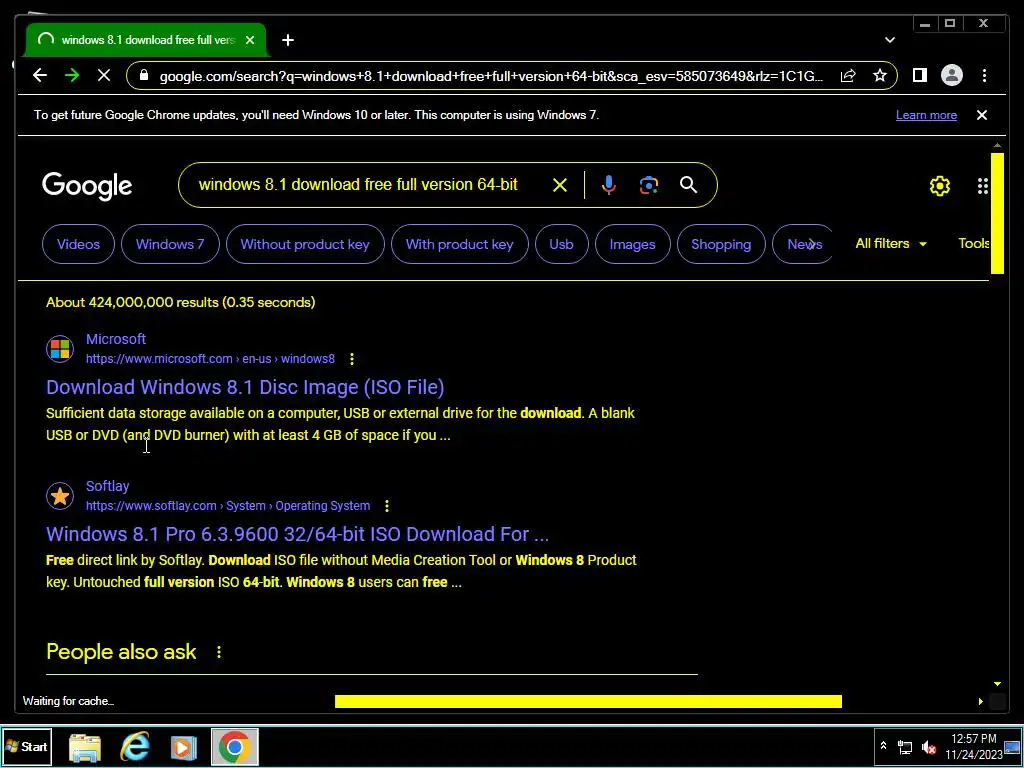Go forward with the green arrow
This screenshot has width=1024, height=768.
click(x=72, y=76)
